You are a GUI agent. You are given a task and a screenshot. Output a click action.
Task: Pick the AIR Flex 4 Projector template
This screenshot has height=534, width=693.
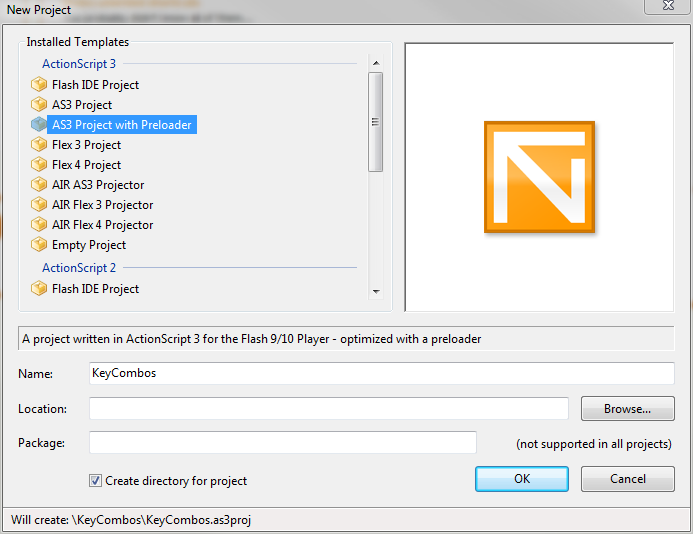tap(103, 225)
